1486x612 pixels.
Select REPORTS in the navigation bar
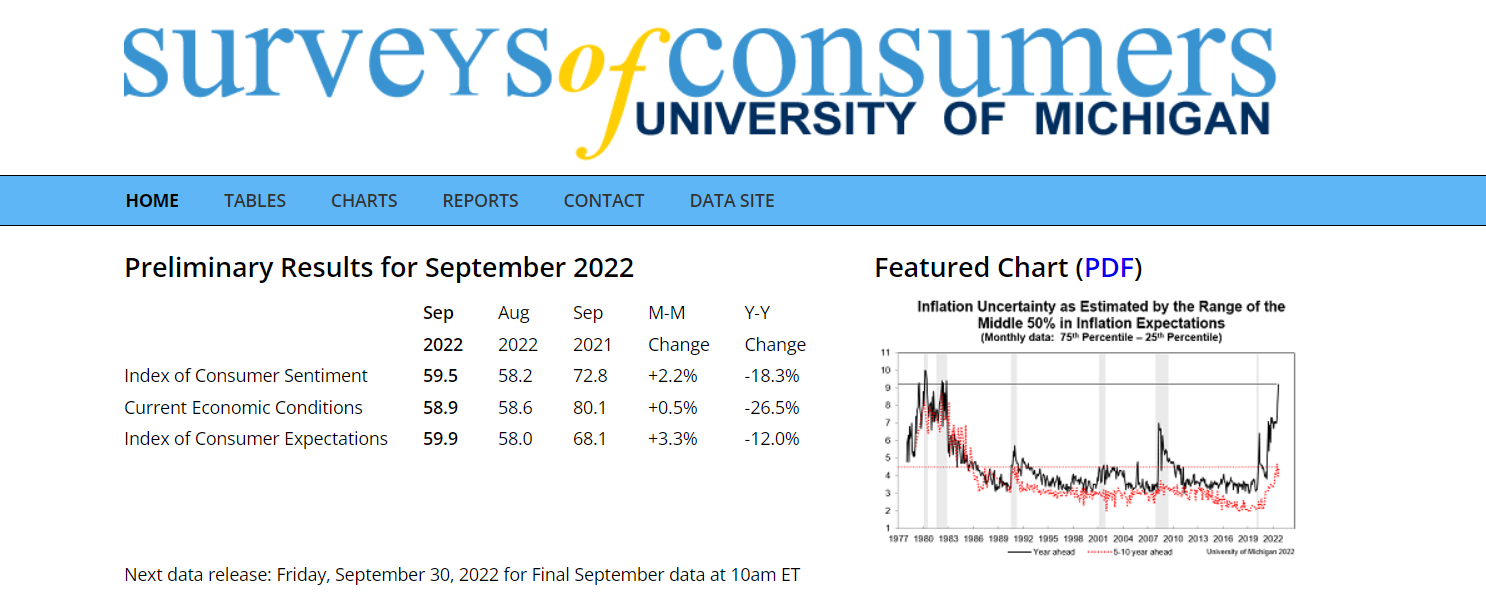pyautogui.click(x=480, y=201)
